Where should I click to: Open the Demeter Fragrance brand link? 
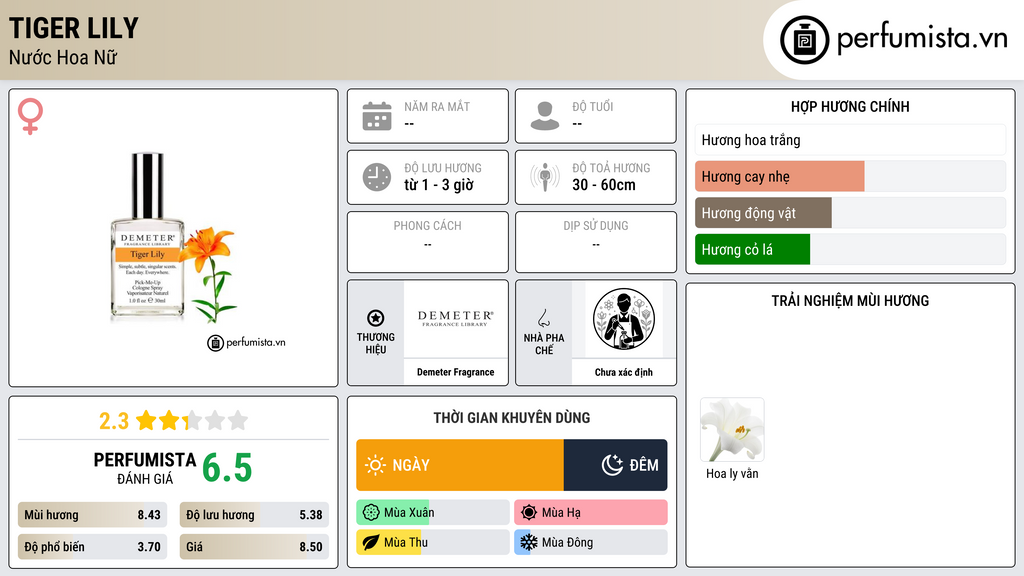(455, 372)
